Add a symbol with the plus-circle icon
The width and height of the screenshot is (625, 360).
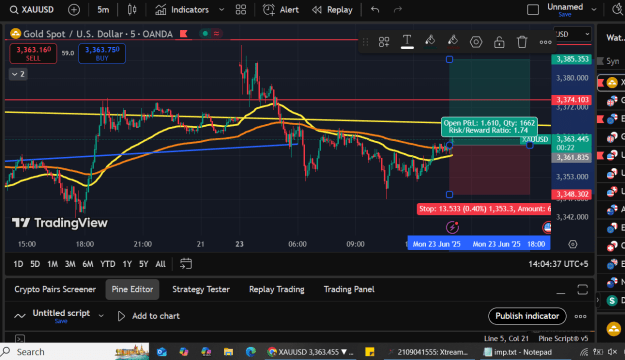click(x=74, y=10)
